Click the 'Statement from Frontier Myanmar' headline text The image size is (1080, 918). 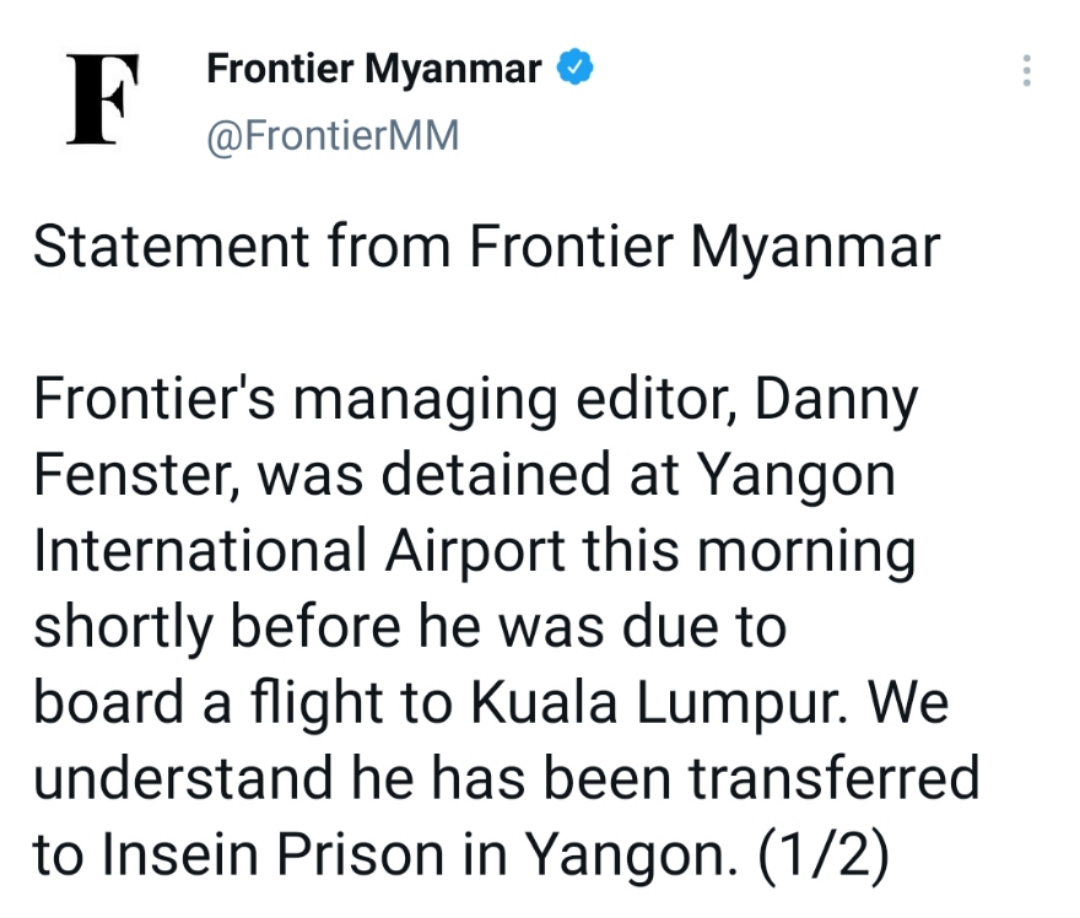[487, 247]
